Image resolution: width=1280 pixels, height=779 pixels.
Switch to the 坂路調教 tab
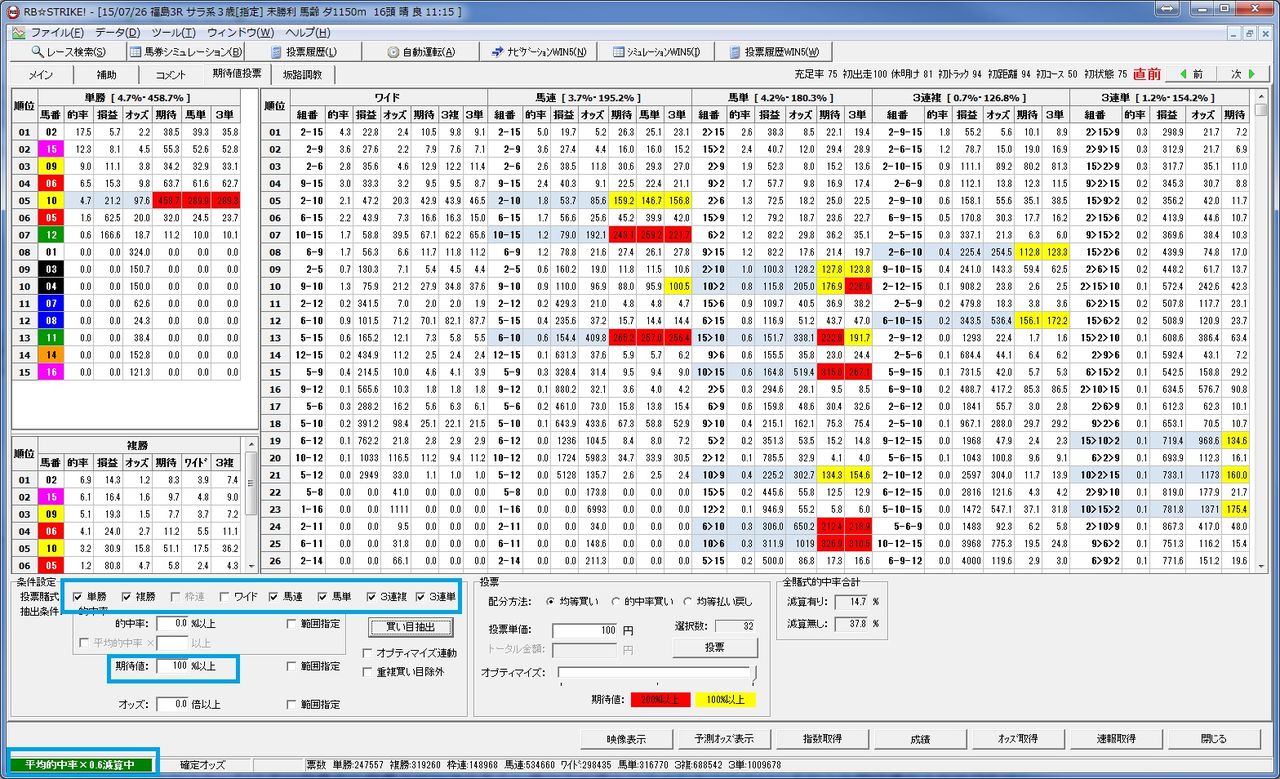(x=302, y=75)
